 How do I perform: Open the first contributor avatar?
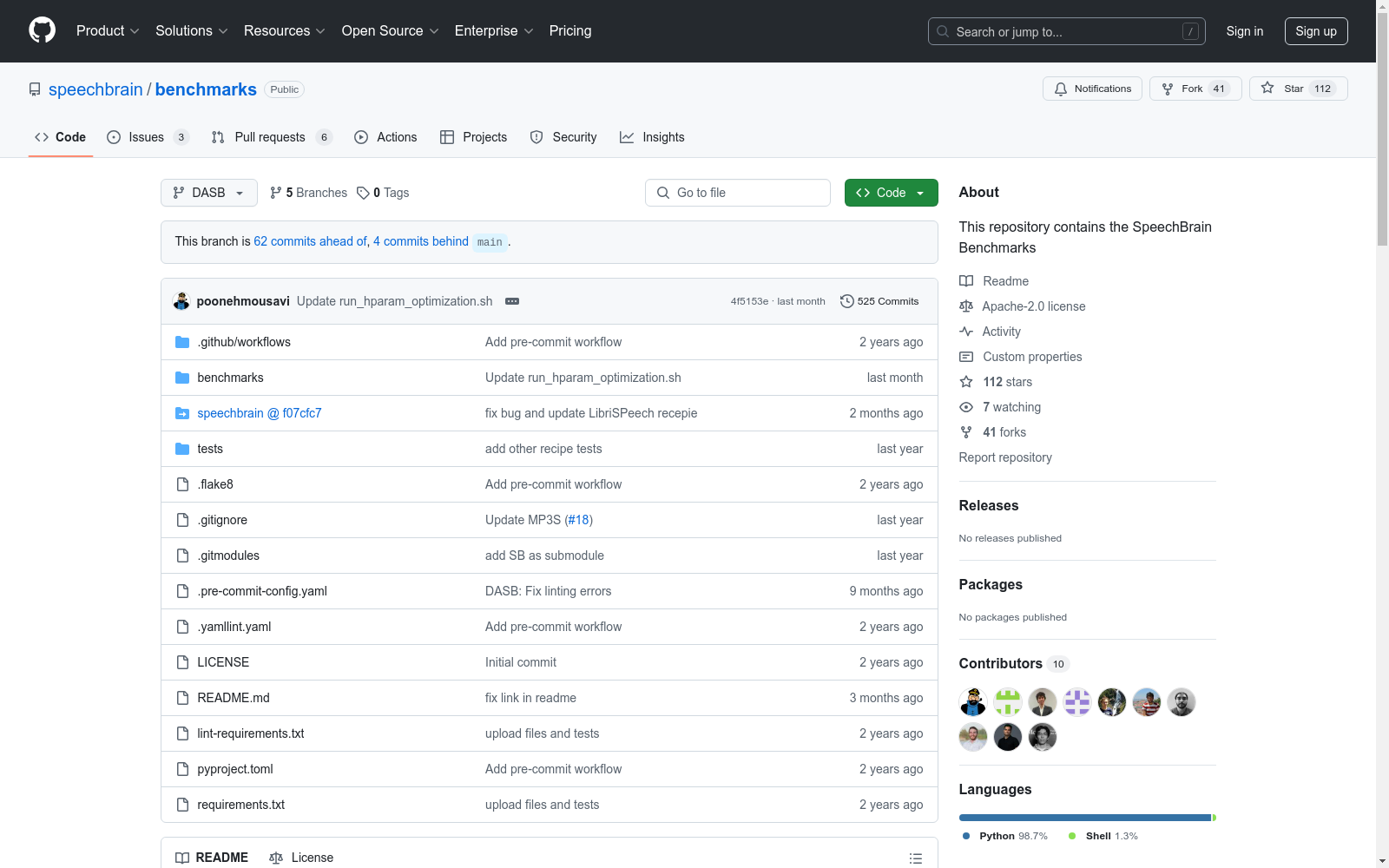(973, 702)
